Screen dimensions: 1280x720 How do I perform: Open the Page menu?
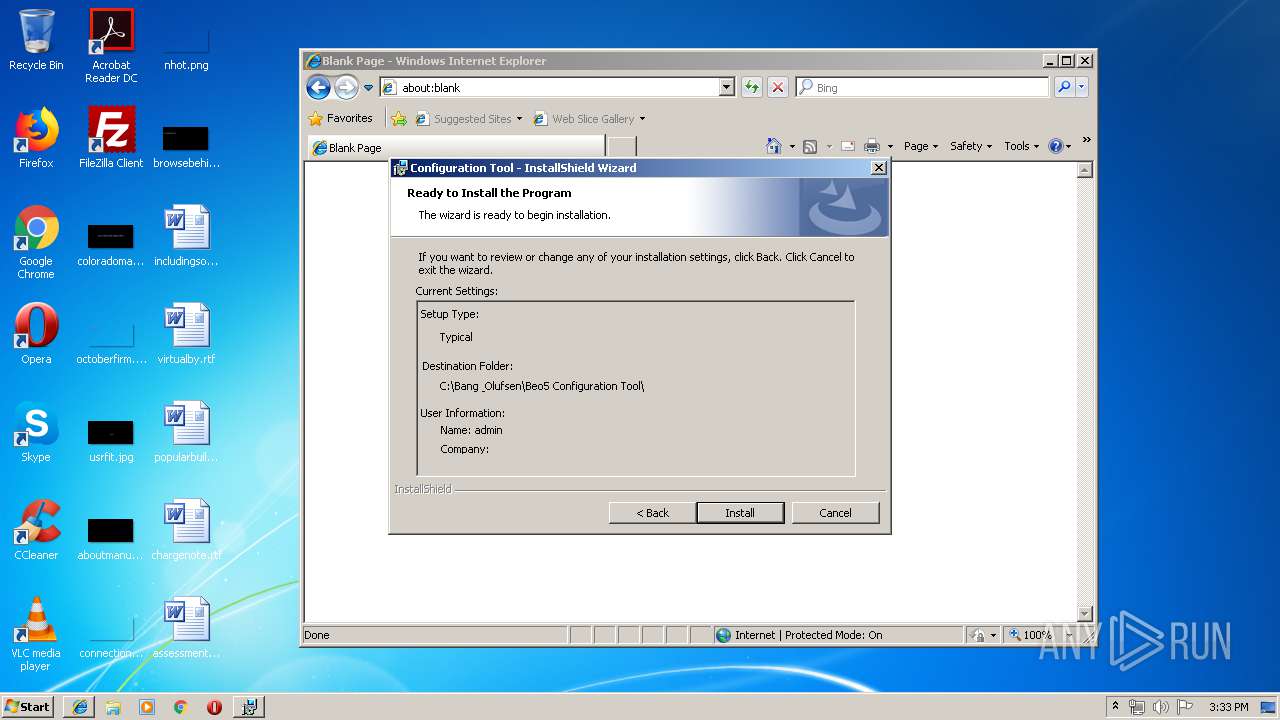(x=921, y=146)
